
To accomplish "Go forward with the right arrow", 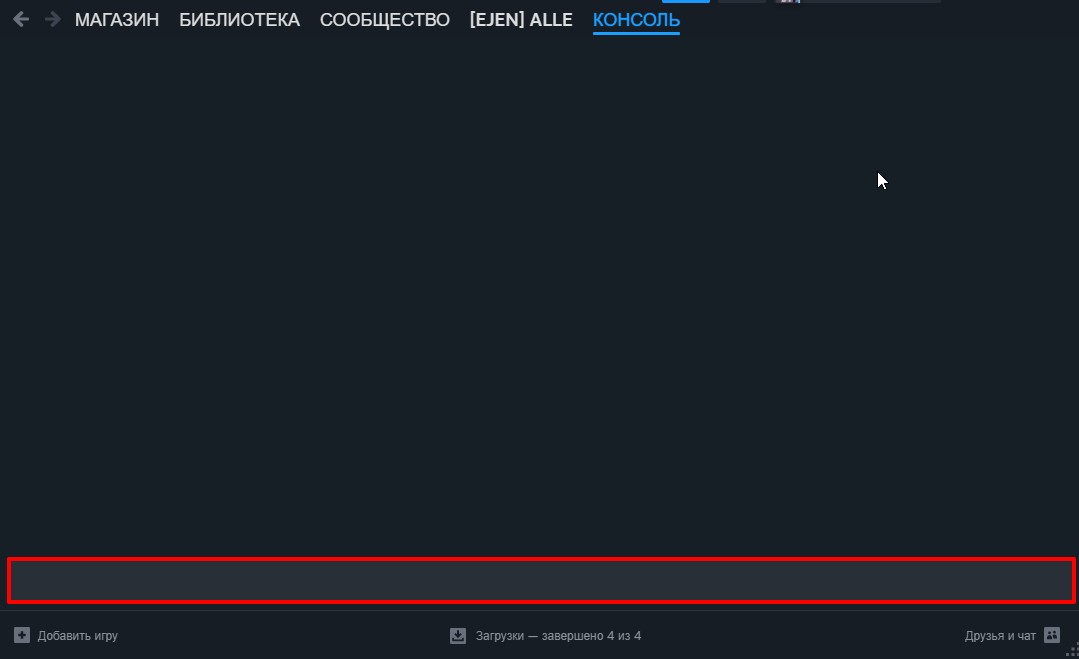I will coord(52,19).
